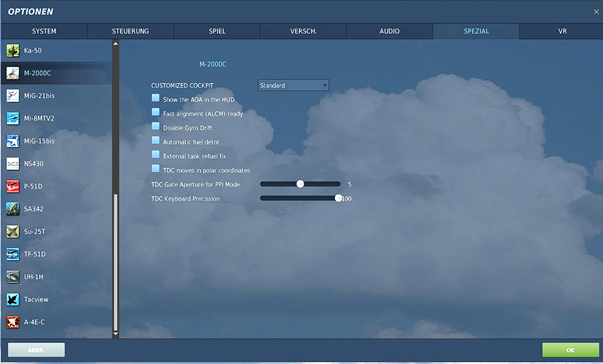Toggle Automatic fuel detot checkbox

(155, 140)
